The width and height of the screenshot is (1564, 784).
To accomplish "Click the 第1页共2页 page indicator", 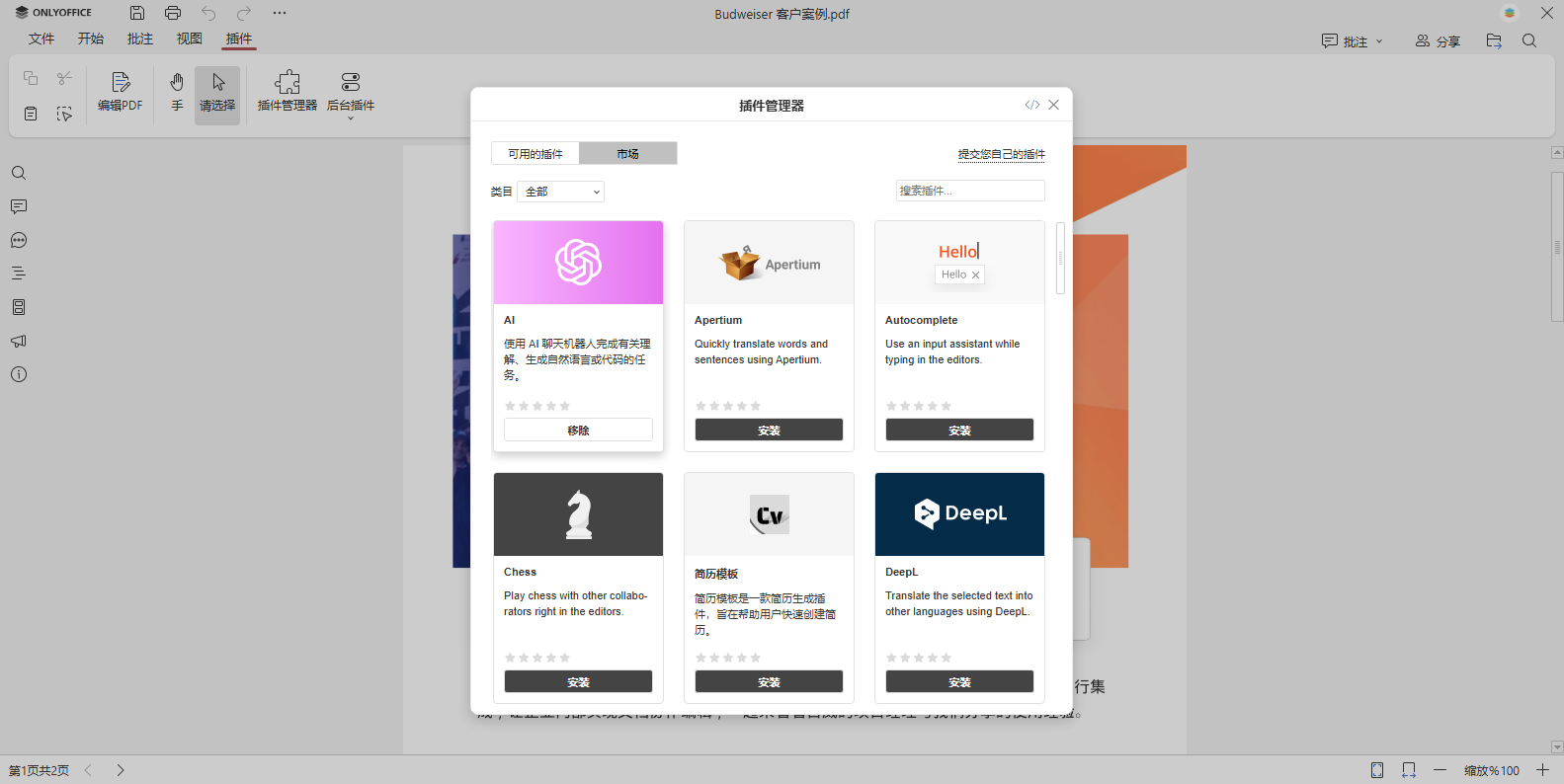I will [40, 770].
